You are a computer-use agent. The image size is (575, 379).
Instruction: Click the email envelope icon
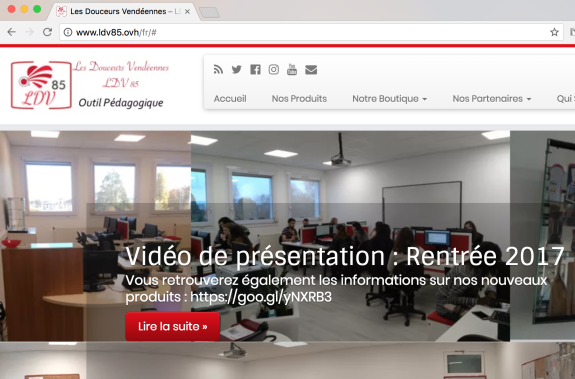[x=311, y=69]
